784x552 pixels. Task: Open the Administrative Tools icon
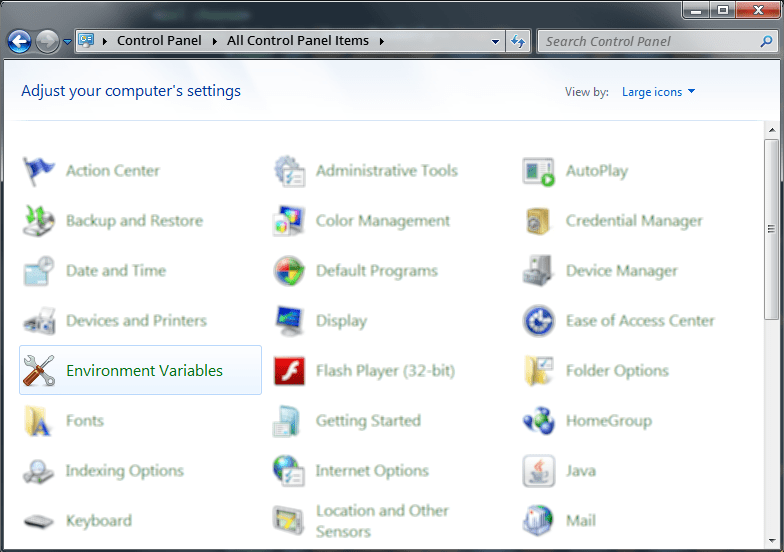290,171
